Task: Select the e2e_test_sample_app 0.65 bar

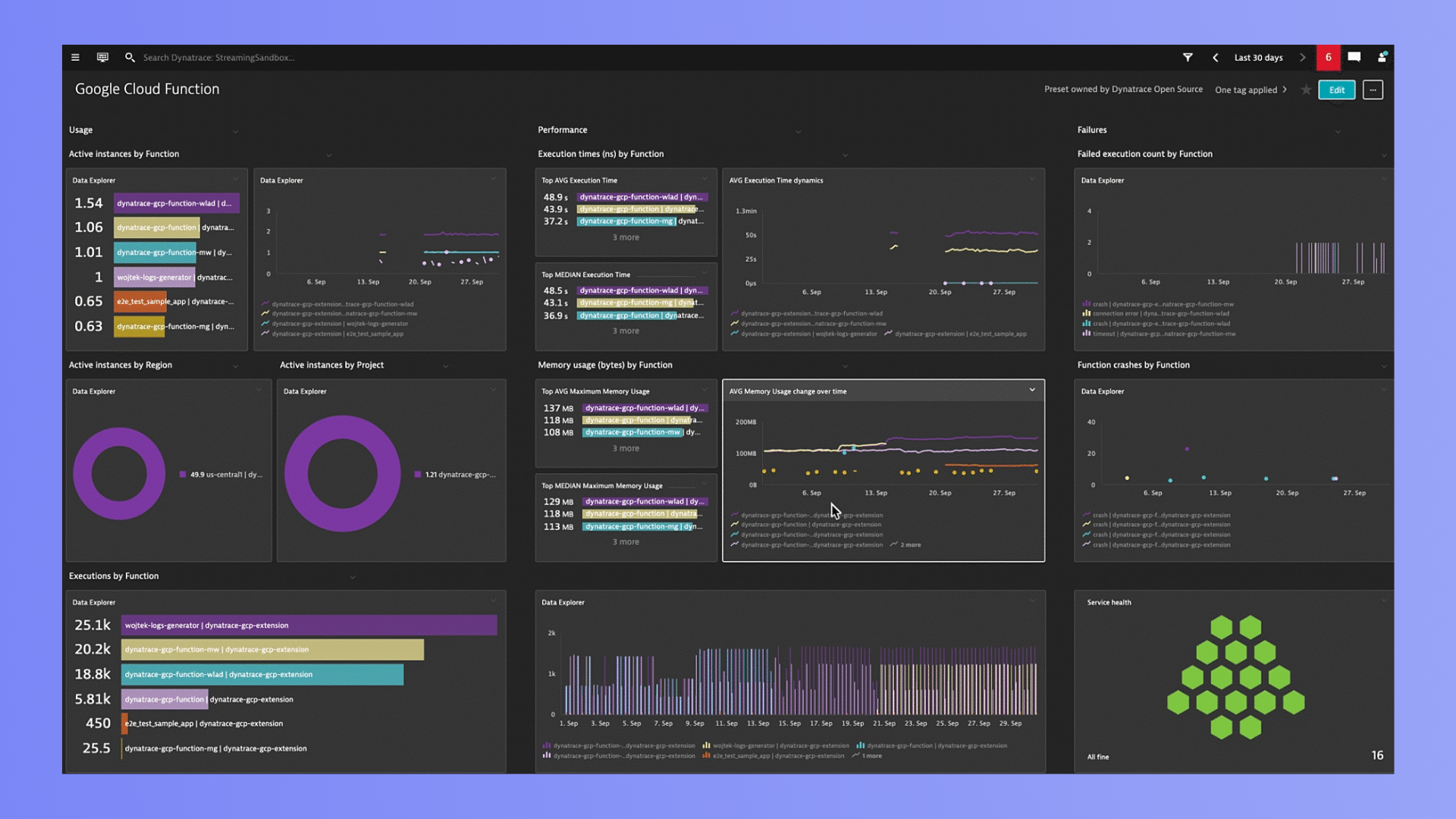Action: pyautogui.click(x=140, y=302)
